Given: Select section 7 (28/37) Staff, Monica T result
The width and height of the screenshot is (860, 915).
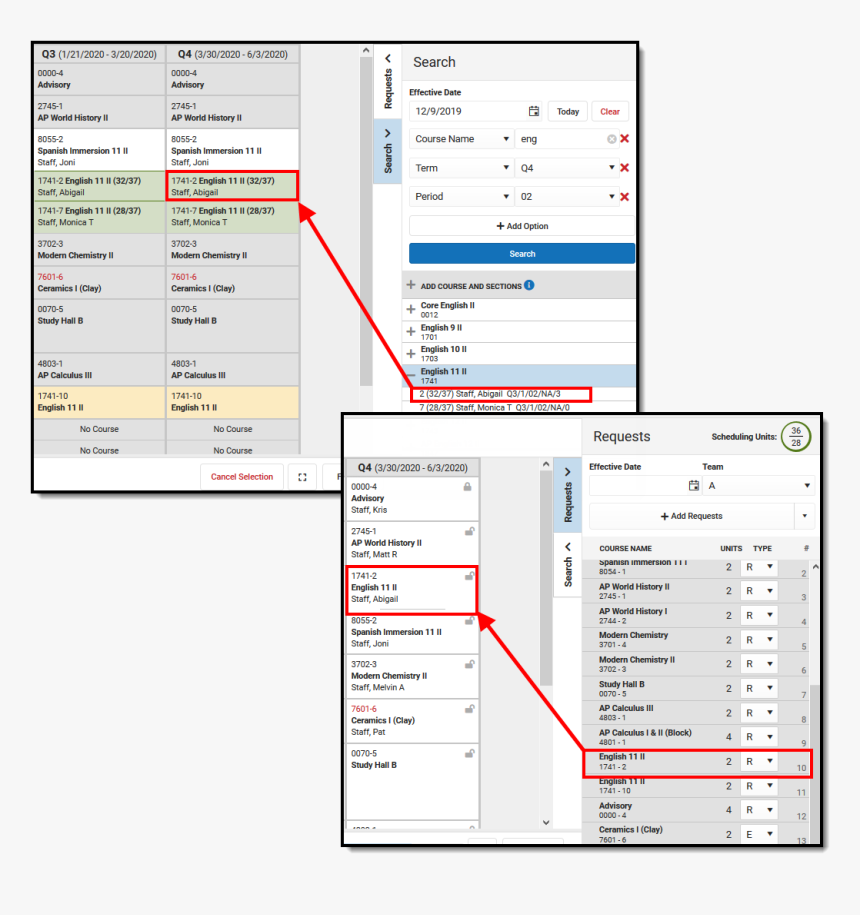Looking at the screenshot, I should [x=495, y=407].
